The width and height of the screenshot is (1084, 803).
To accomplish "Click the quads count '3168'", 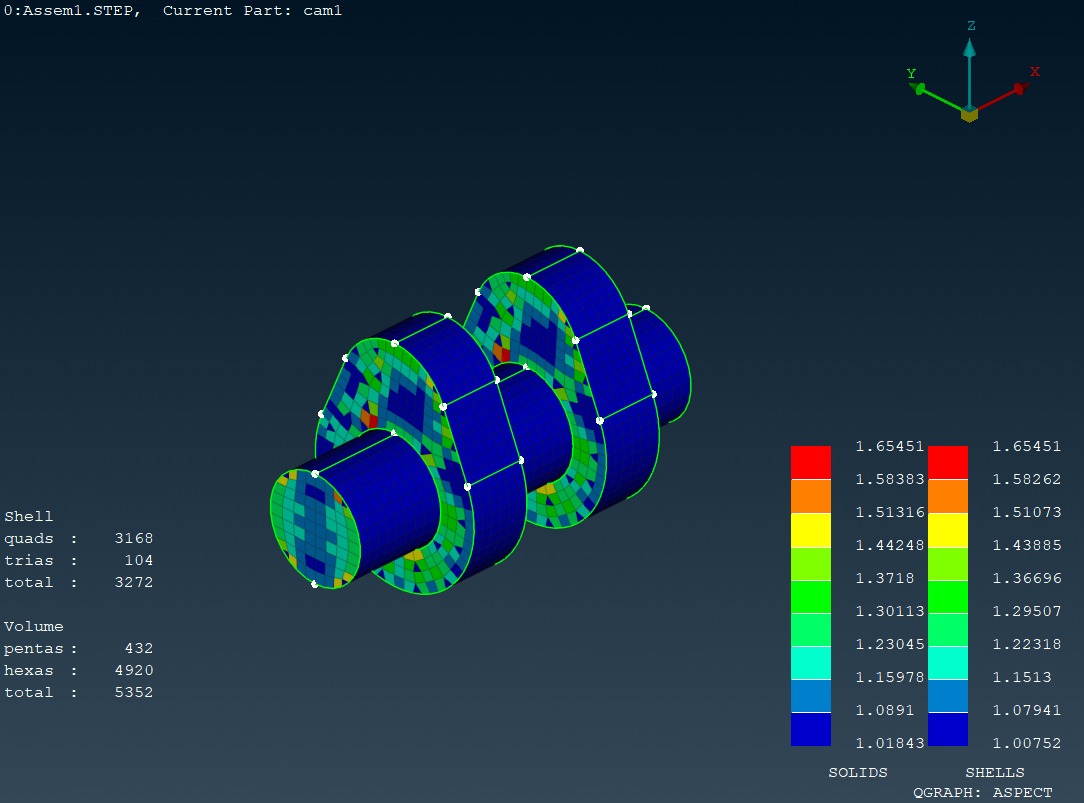I will pos(133,538).
